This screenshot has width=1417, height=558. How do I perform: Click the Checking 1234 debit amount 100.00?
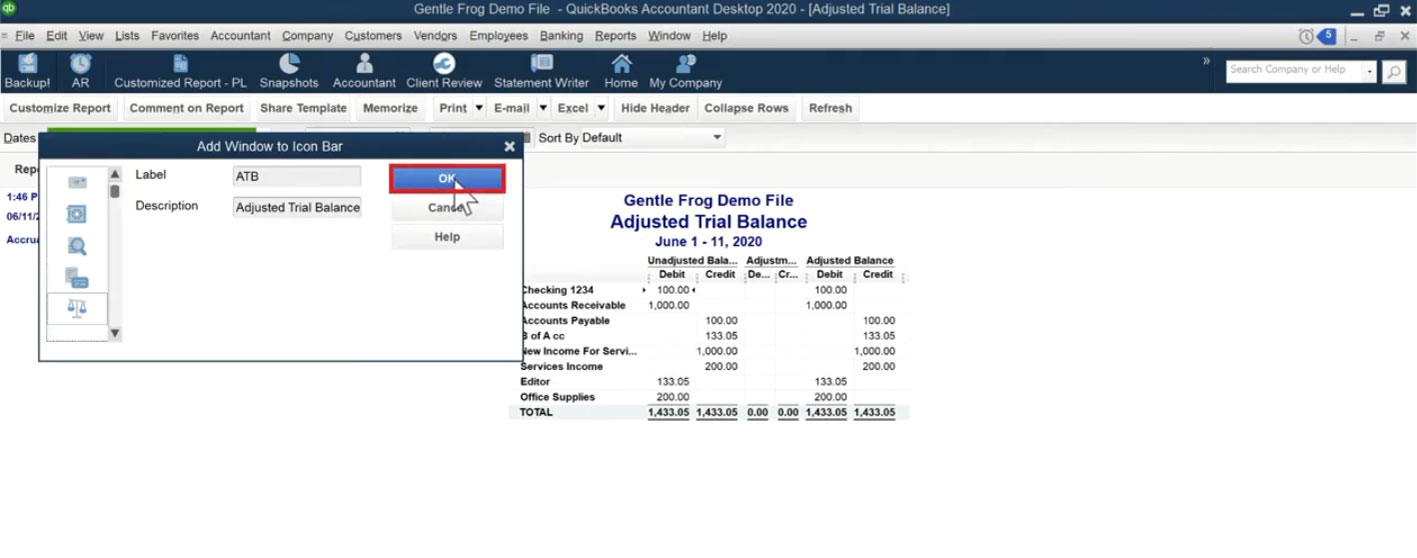tap(673, 290)
